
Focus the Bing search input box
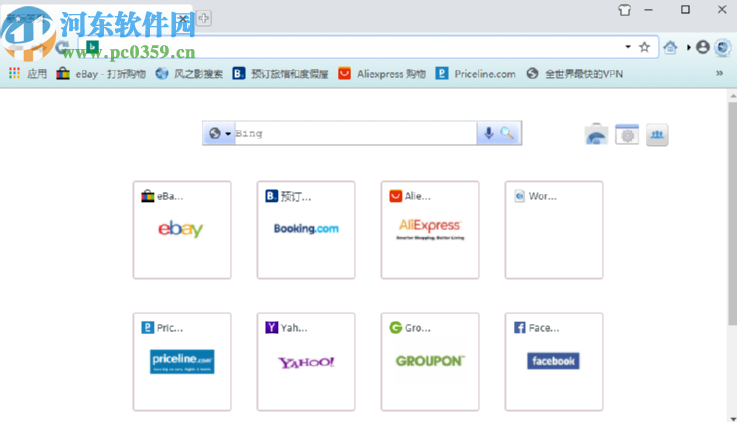356,133
